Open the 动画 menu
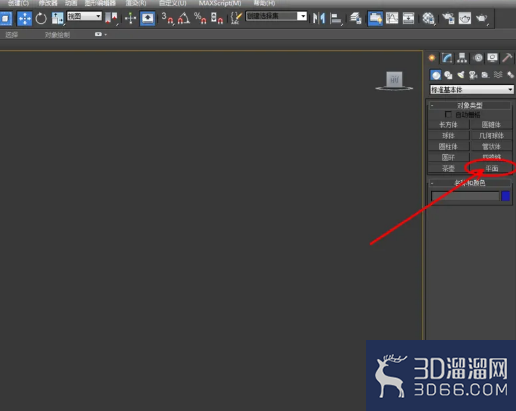516x411 pixels. pyautogui.click(x=71, y=3)
